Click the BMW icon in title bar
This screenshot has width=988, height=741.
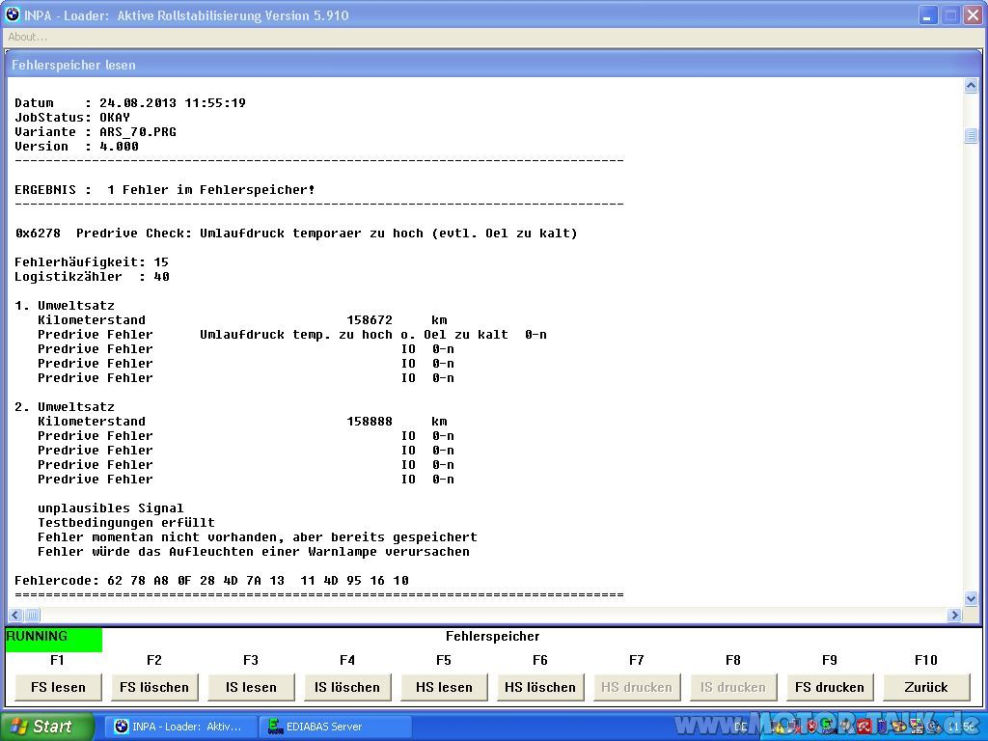(13, 14)
